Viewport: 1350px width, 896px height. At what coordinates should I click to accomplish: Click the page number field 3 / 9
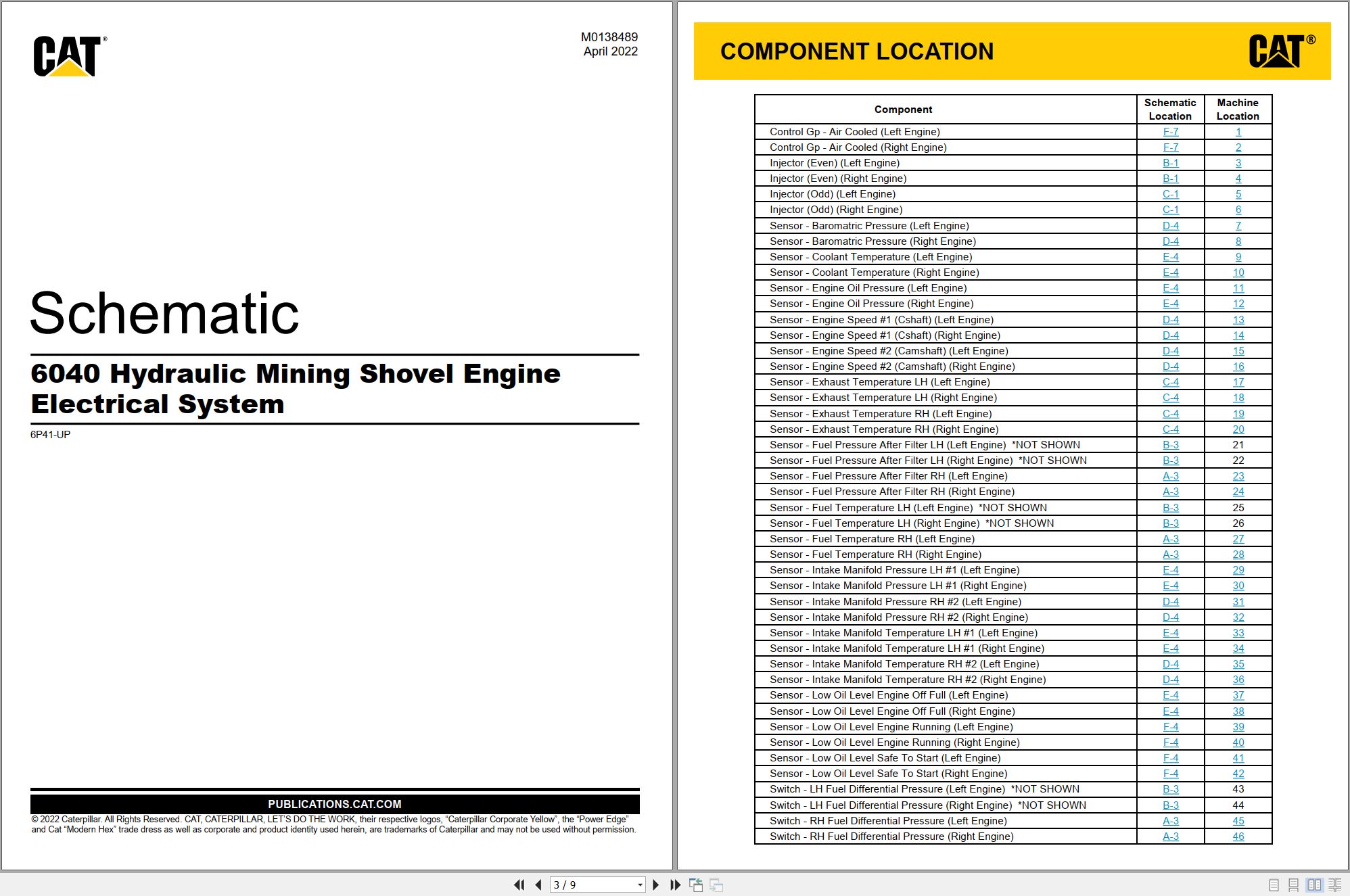[x=592, y=885]
